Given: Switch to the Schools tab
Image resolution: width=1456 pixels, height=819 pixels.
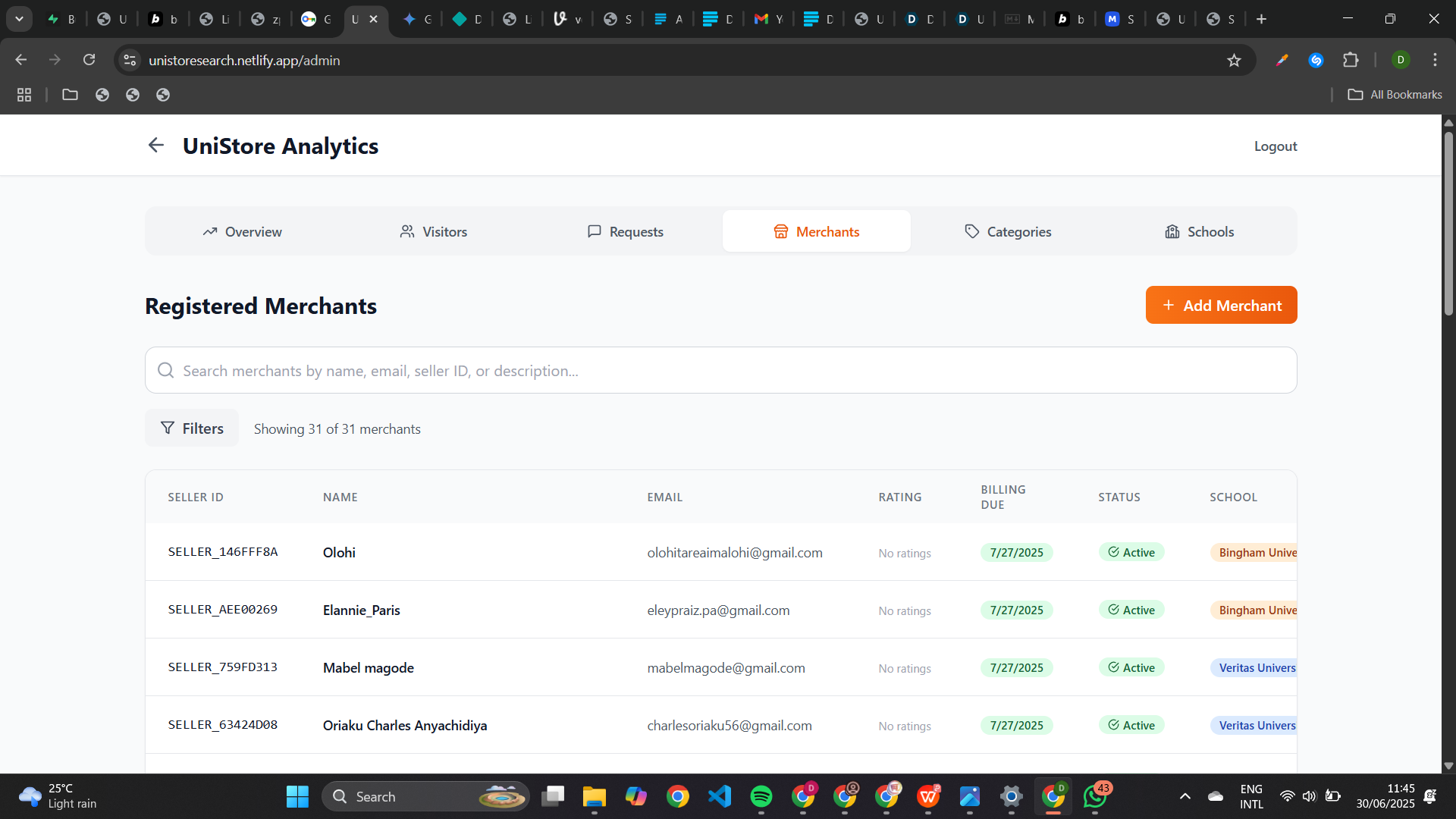Looking at the screenshot, I should pos(1199,232).
